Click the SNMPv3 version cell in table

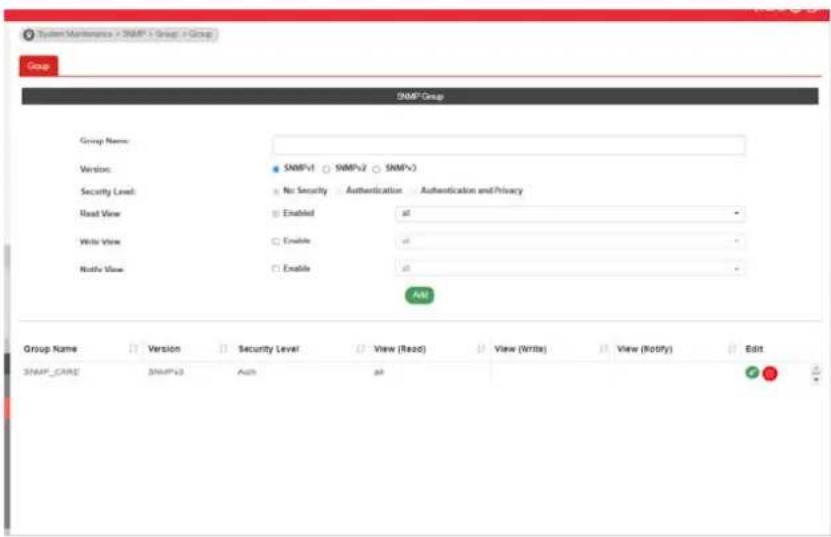coord(165,372)
